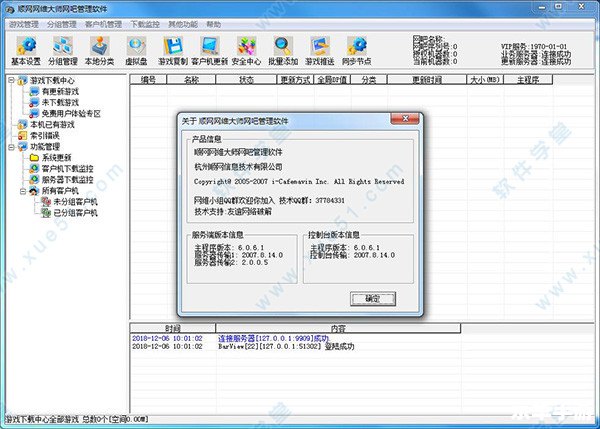Viewport: 600px width, 429px height.
Task: Sort by 名称 column header
Action: pos(191,80)
